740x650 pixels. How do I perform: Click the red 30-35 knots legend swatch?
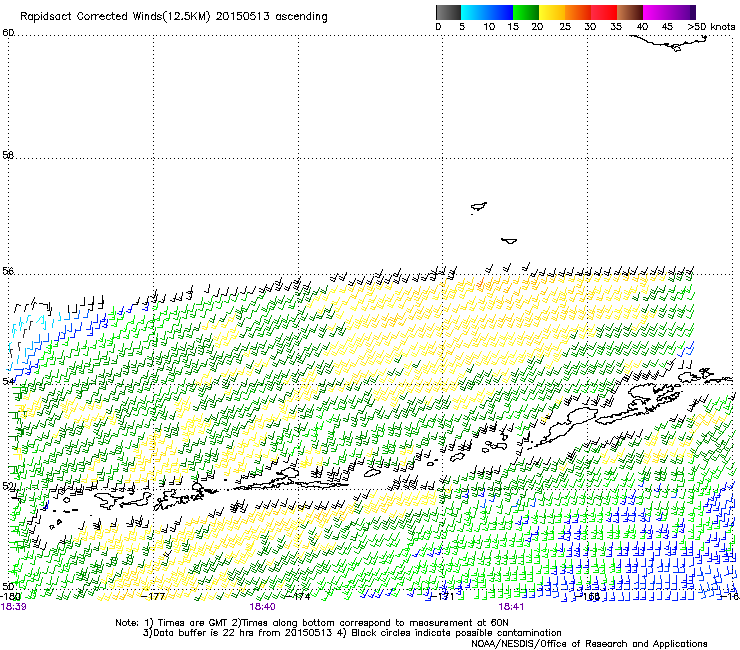[604, 12]
